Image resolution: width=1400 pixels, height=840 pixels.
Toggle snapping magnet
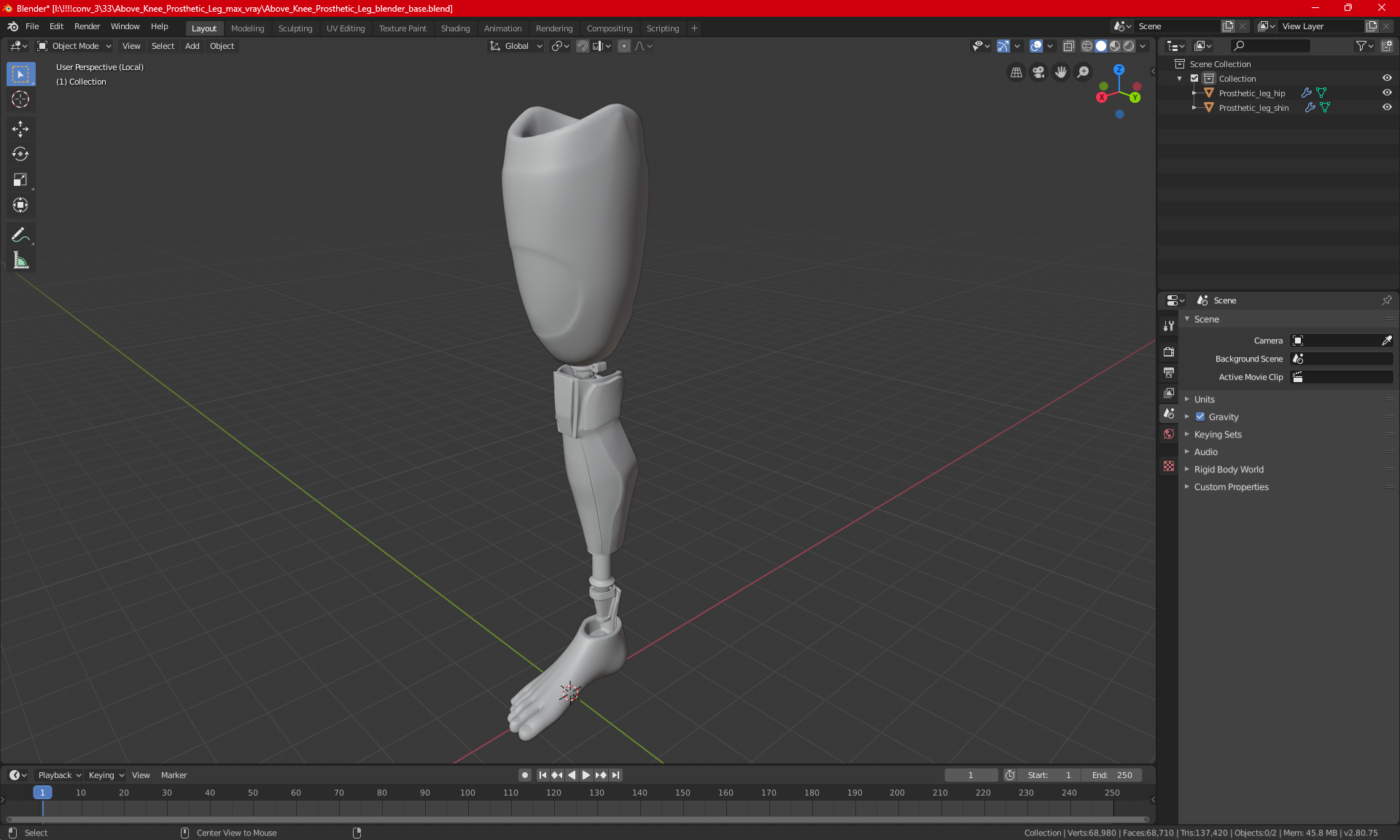[x=582, y=46]
